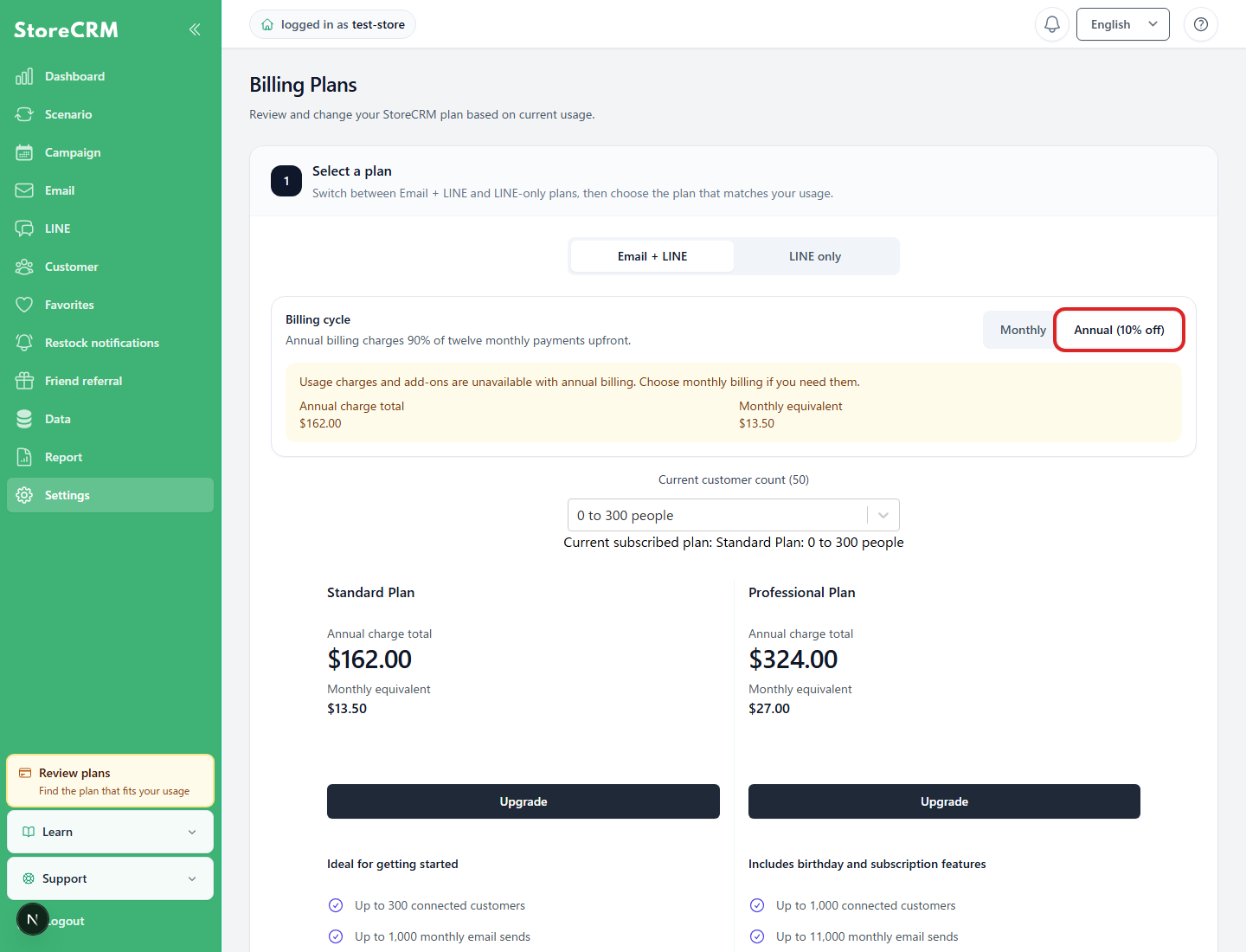
Task: Click logged in as test-store badge
Action: pyautogui.click(x=332, y=24)
